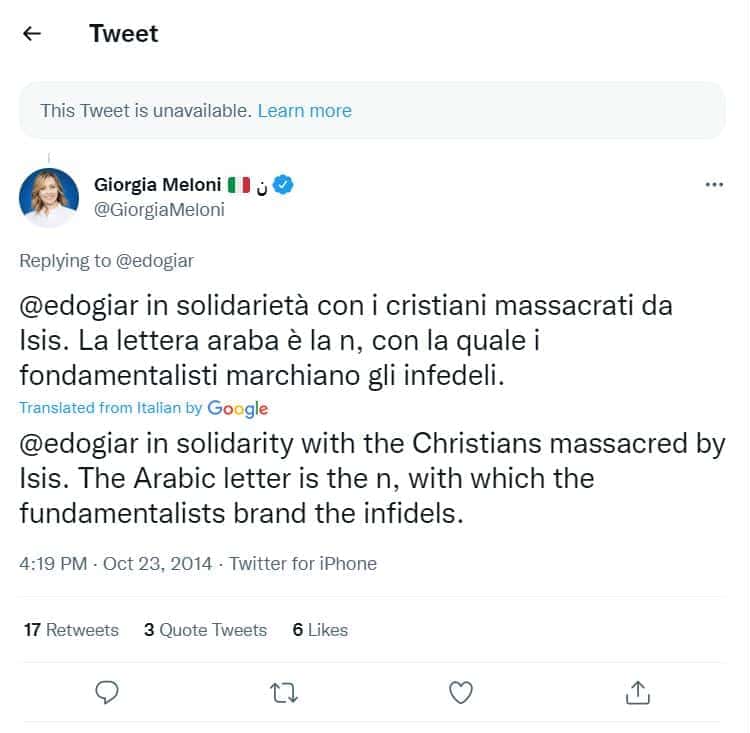Viewport: 750px width, 733px height.
Task: Open @edogiar in Replying to line
Action: pos(155,261)
